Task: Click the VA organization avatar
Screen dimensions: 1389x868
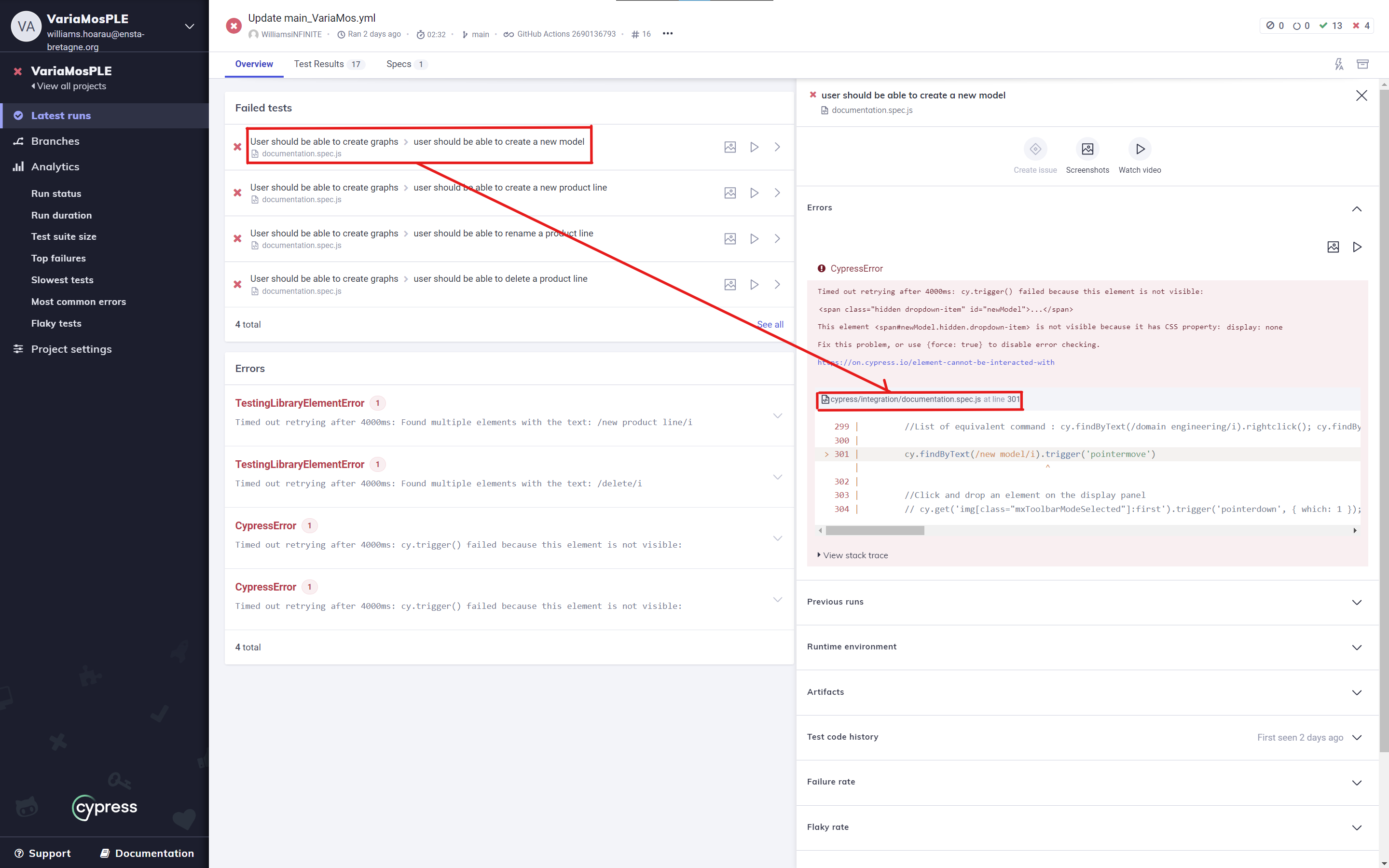Action: (27, 27)
